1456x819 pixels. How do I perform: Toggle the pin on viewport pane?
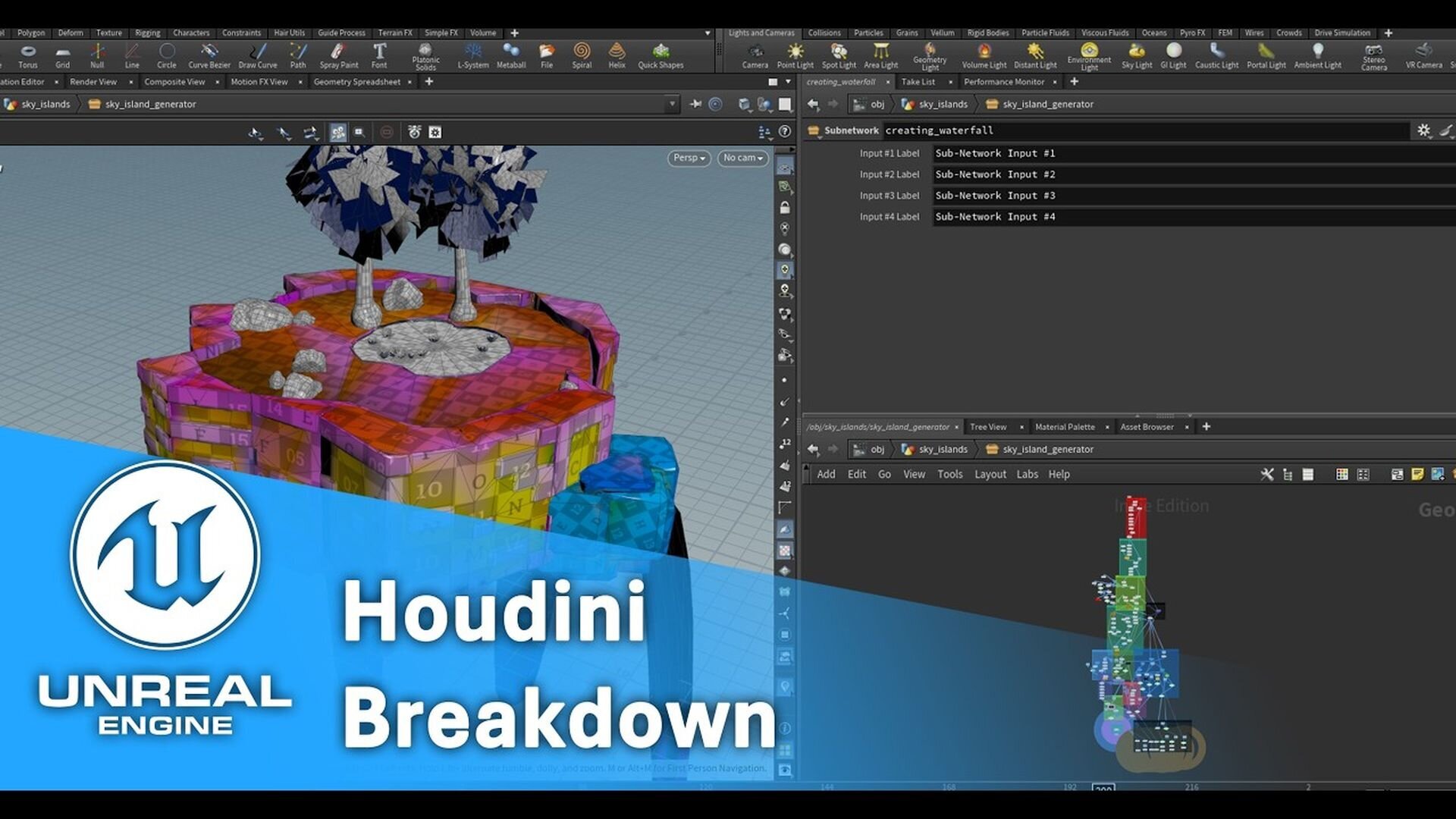pos(695,104)
